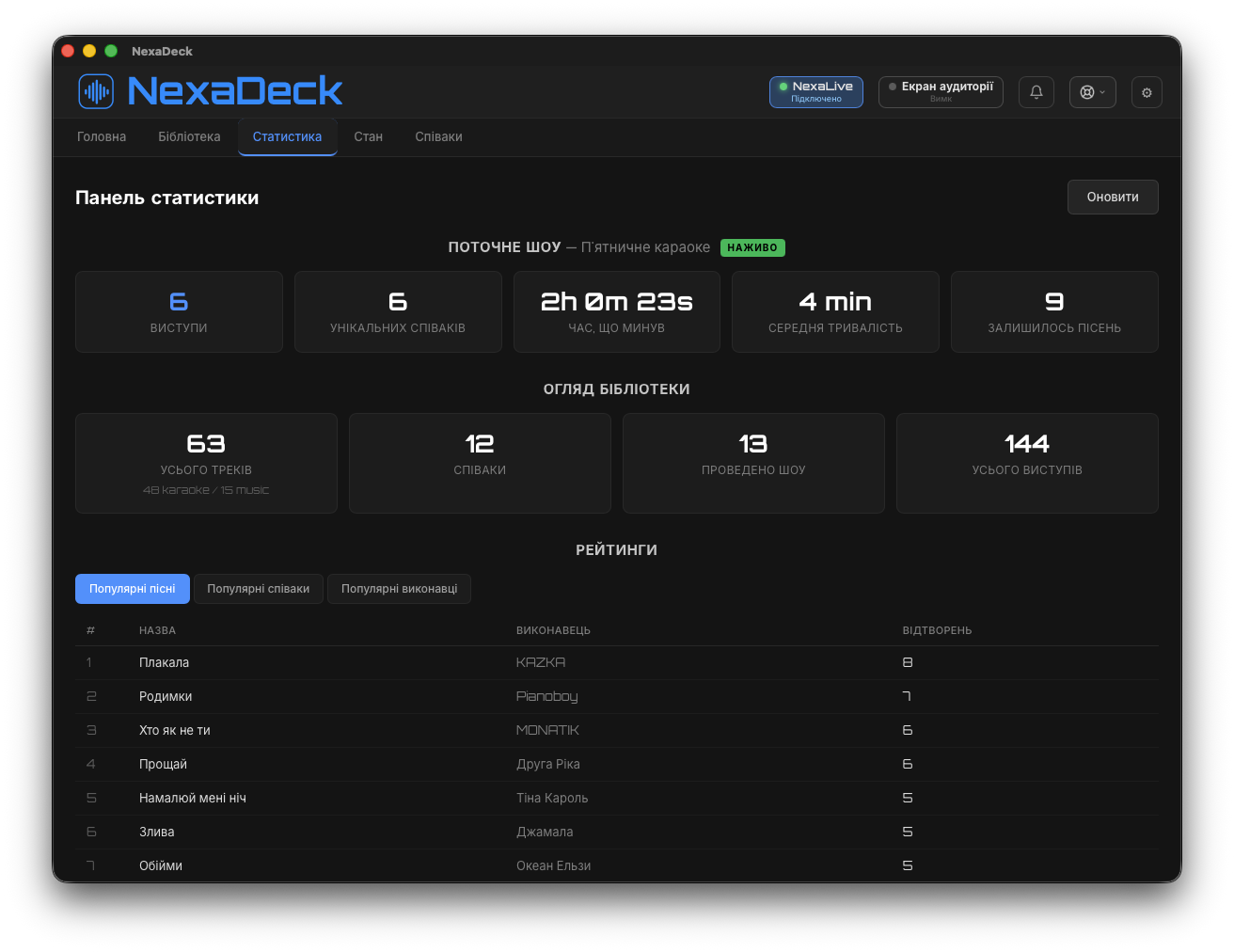Open the Бібліотека tab
Image resolution: width=1234 pixels, height=952 pixels.
[x=189, y=136]
